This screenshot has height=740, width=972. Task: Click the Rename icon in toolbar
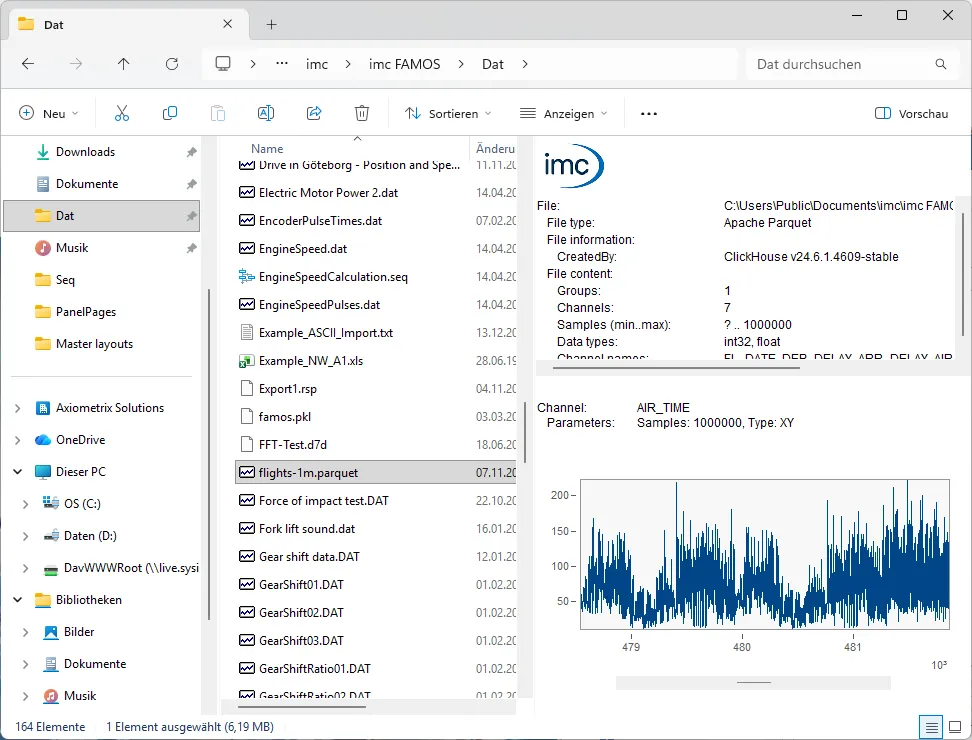(266, 114)
